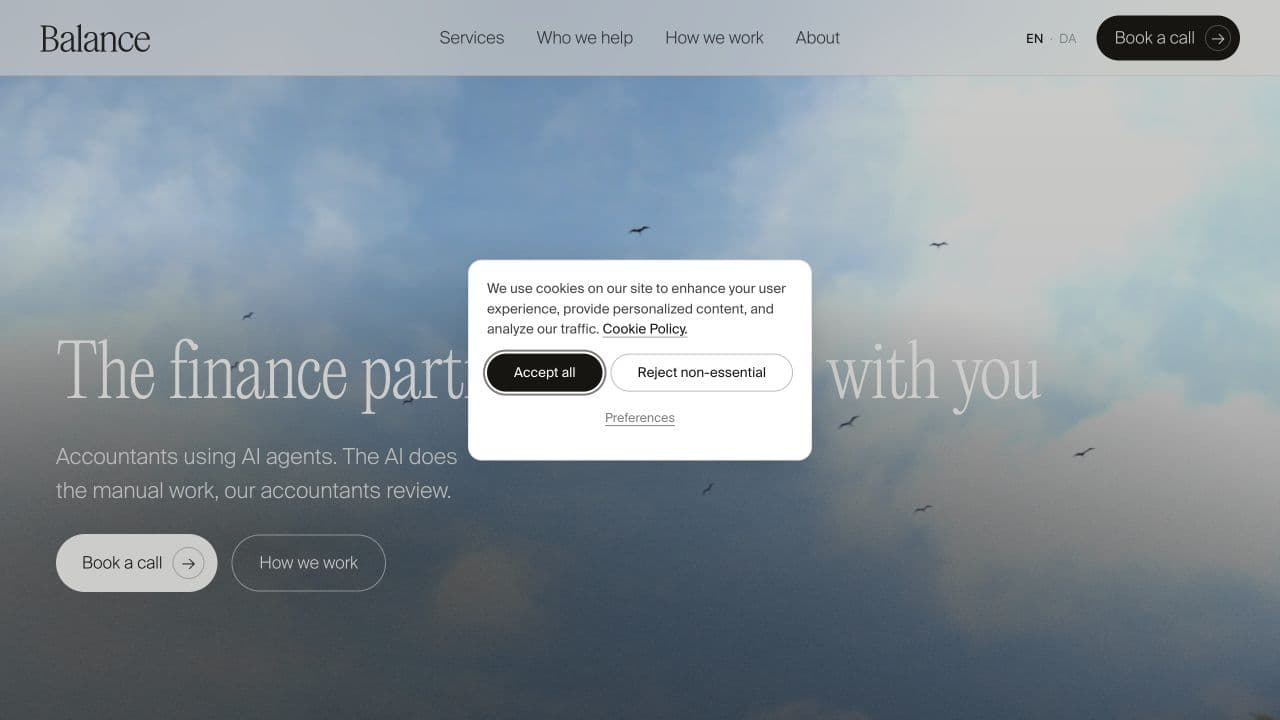Reject non-essential cookies
This screenshot has width=1280, height=720.
pyautogui.click(x=702, y=372)
